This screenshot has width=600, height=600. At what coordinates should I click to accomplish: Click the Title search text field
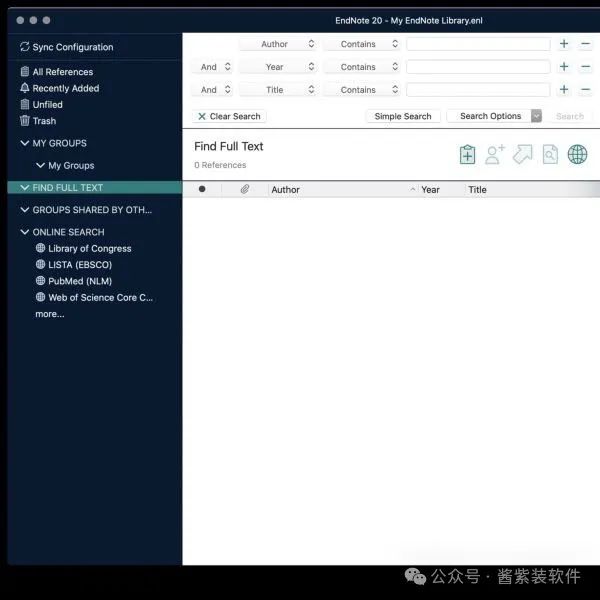(478, 90)
